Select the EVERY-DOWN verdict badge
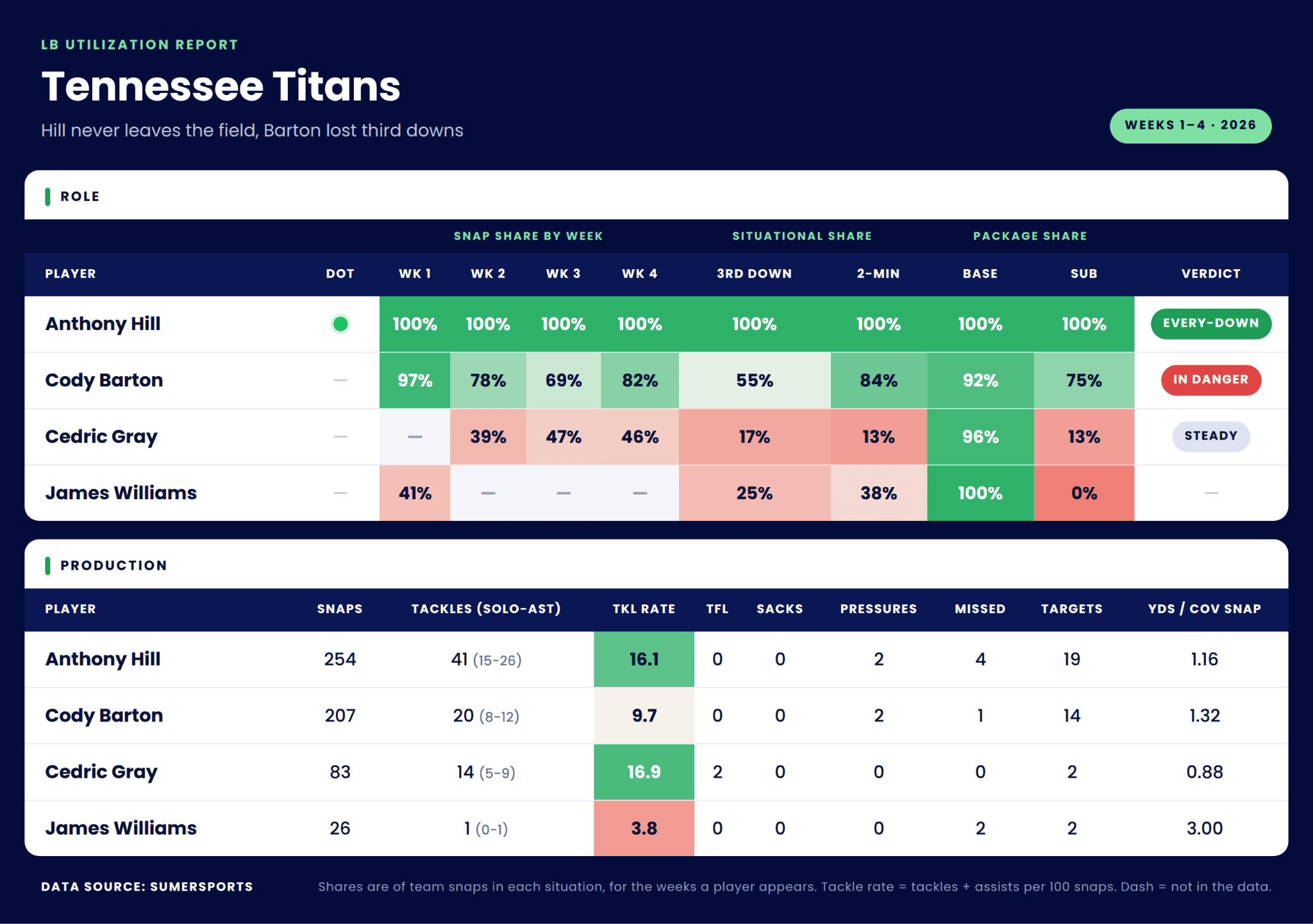 click(x=1211, y=324)
